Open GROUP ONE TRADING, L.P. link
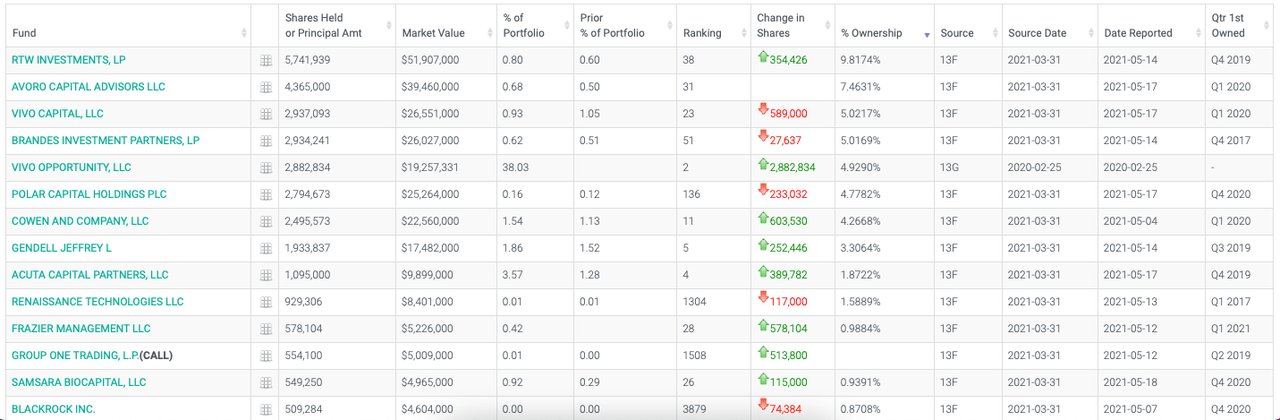The image size is (1280, 420). tap(75, 356)
